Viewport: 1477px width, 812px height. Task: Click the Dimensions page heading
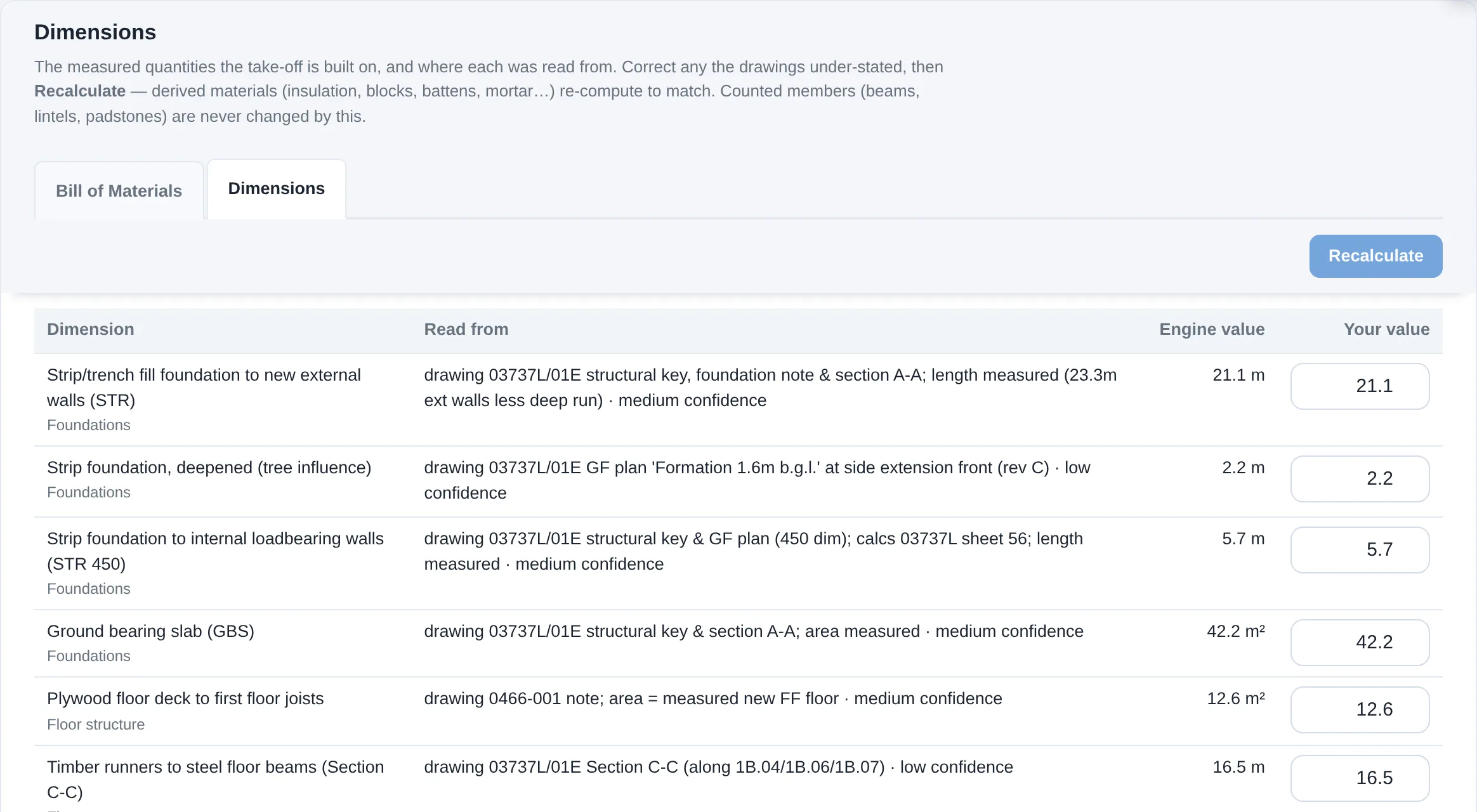(x=95, y=32)
